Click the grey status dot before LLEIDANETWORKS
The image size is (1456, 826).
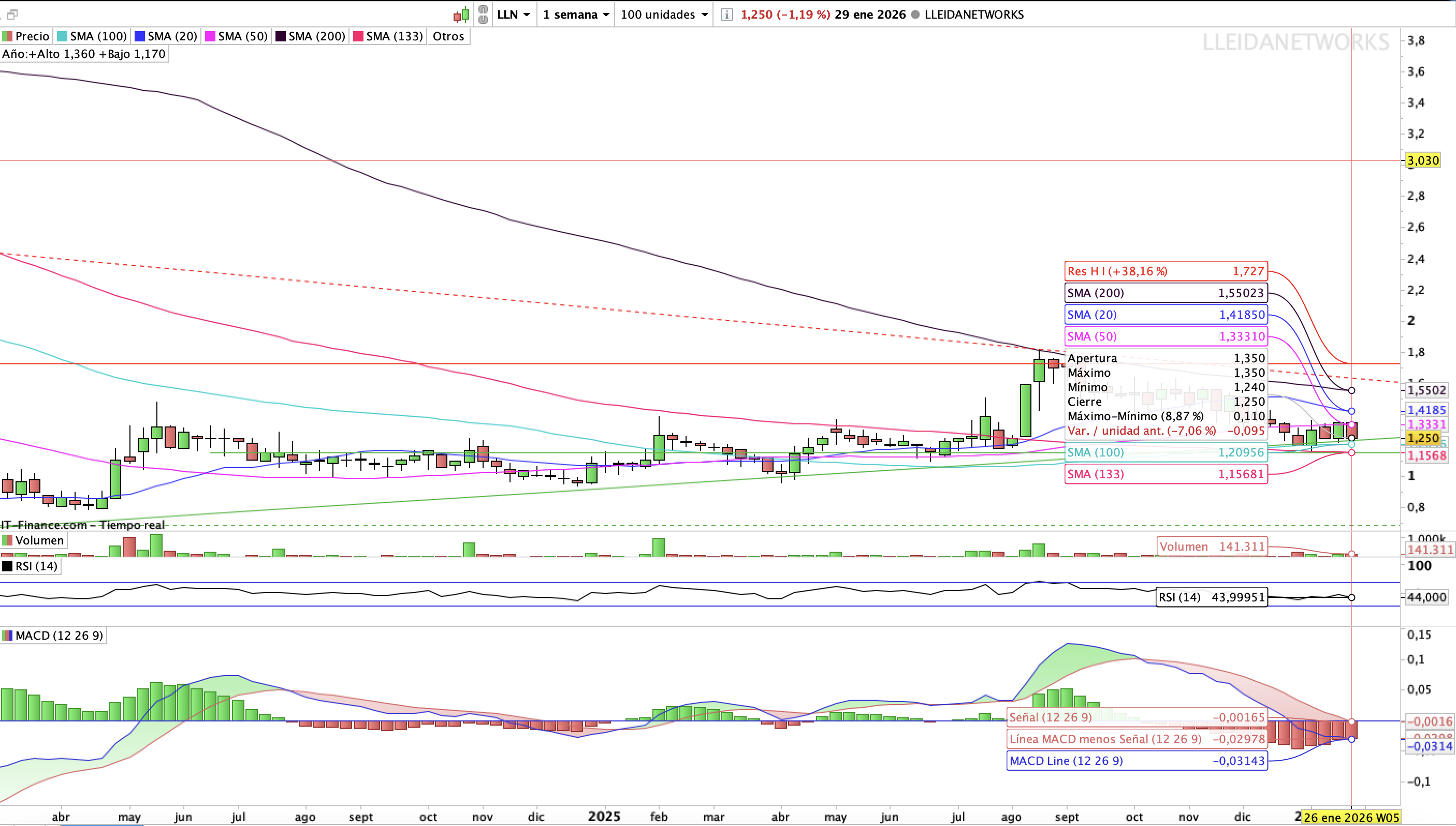(915, 14)
